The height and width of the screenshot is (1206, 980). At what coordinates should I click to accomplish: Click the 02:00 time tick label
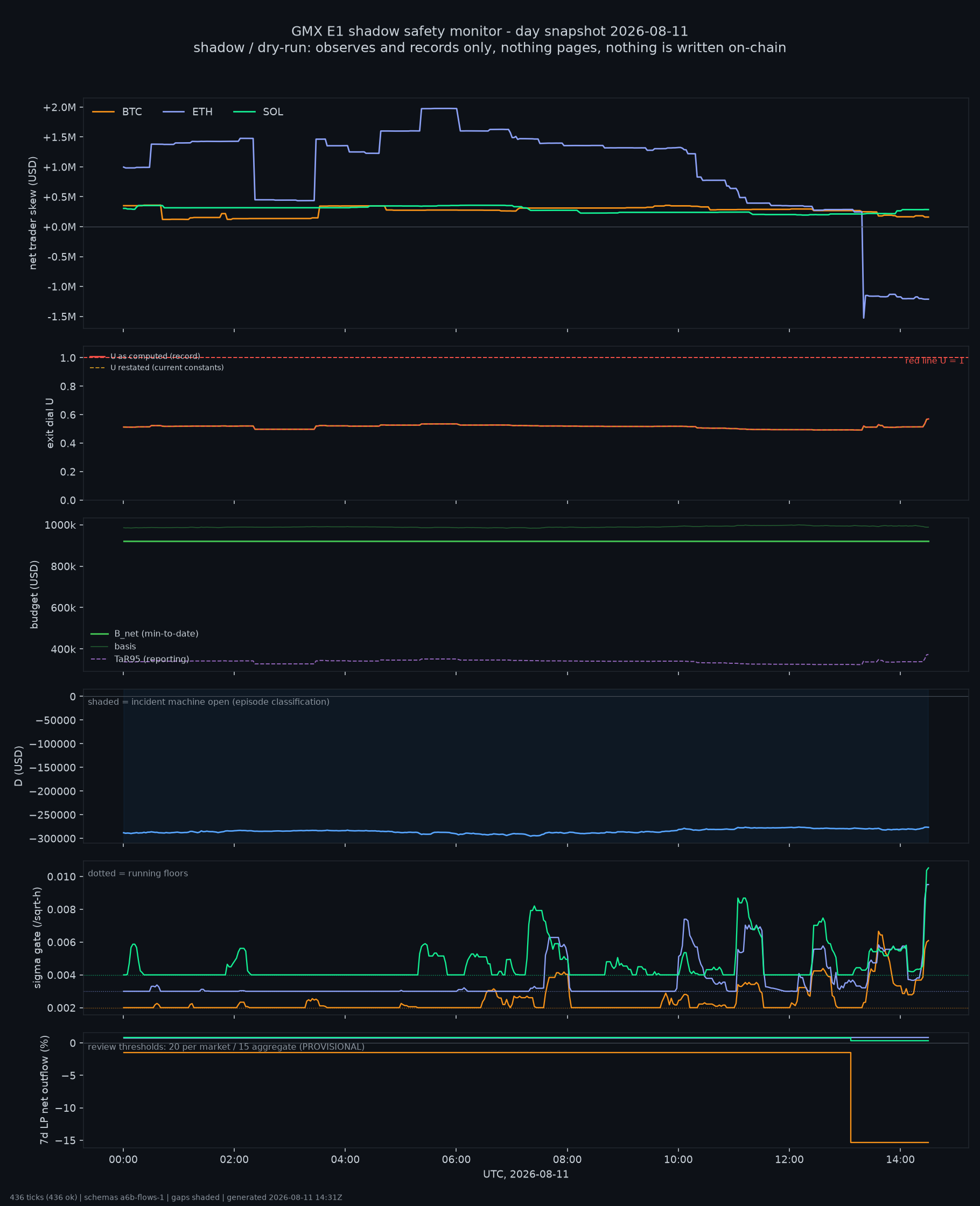[x=234, y=1159]
